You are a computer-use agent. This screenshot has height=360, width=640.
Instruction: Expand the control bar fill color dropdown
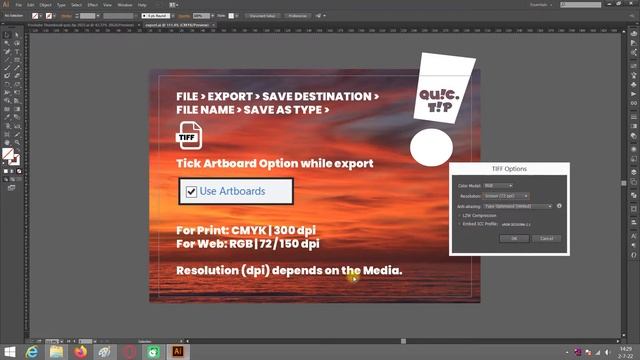pos(40,16)
